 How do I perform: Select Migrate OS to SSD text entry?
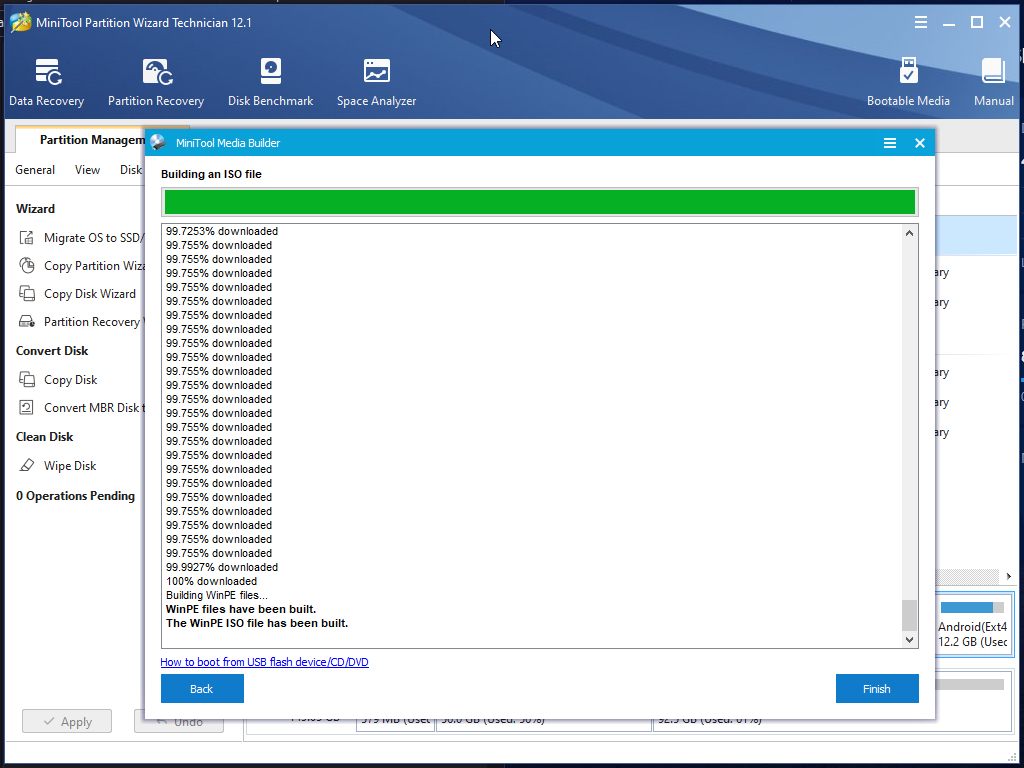pos(94,238)
